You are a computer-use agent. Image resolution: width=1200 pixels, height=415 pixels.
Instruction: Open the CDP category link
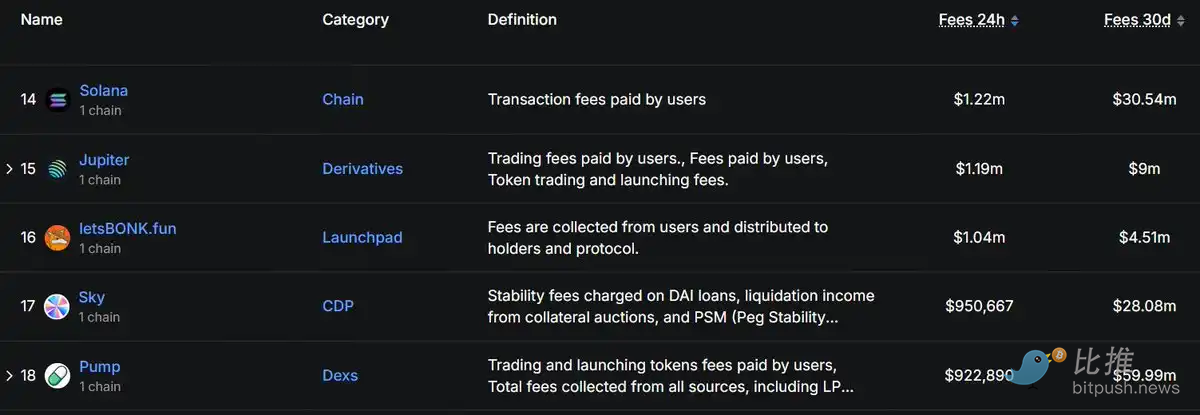point(338,306)
